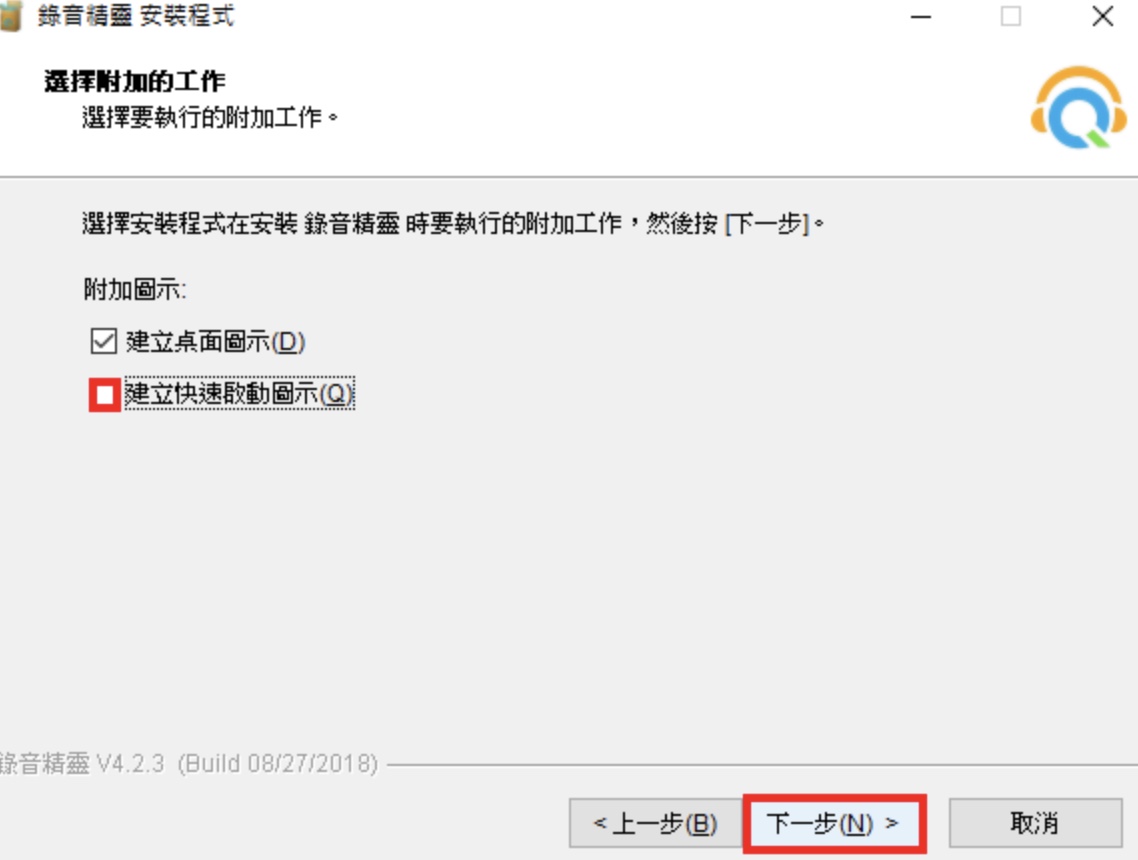Click the bold 選擇附加的工作 heading
Viewport: 1138px width, 860px height.
click(x=135, y=81)
